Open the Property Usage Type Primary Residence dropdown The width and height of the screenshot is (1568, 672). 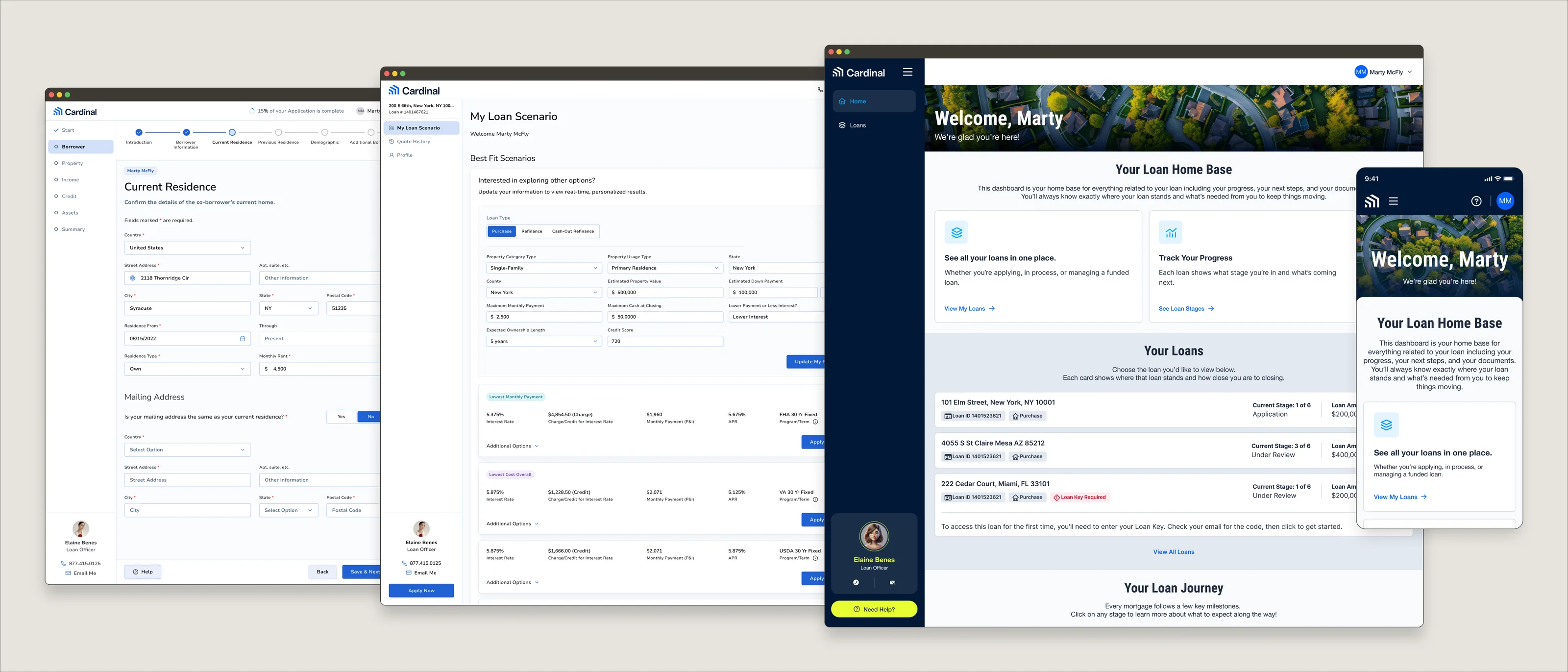point(665,268)
